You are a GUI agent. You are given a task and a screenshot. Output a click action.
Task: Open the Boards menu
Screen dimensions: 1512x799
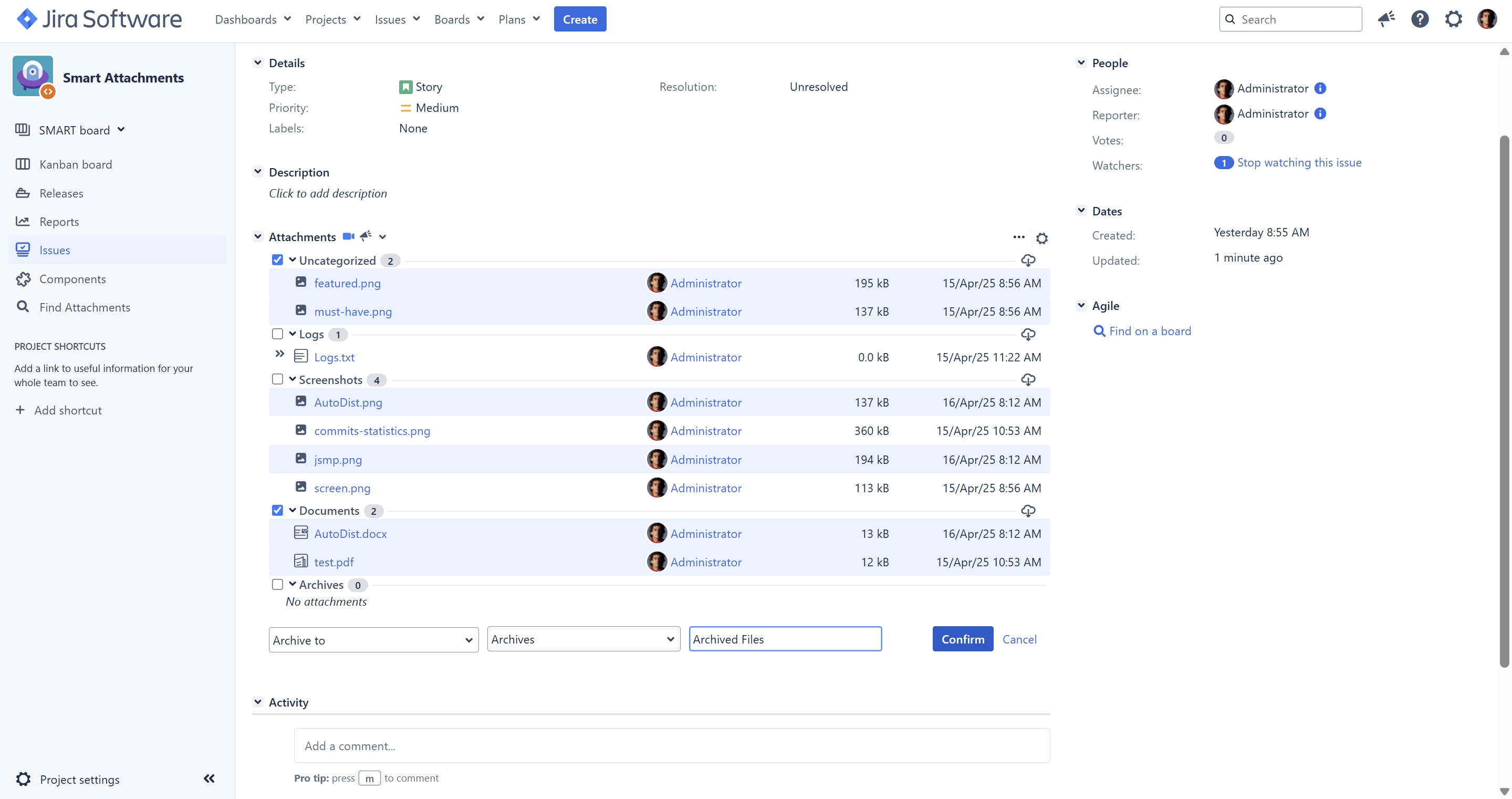click(x=458, y=19)
